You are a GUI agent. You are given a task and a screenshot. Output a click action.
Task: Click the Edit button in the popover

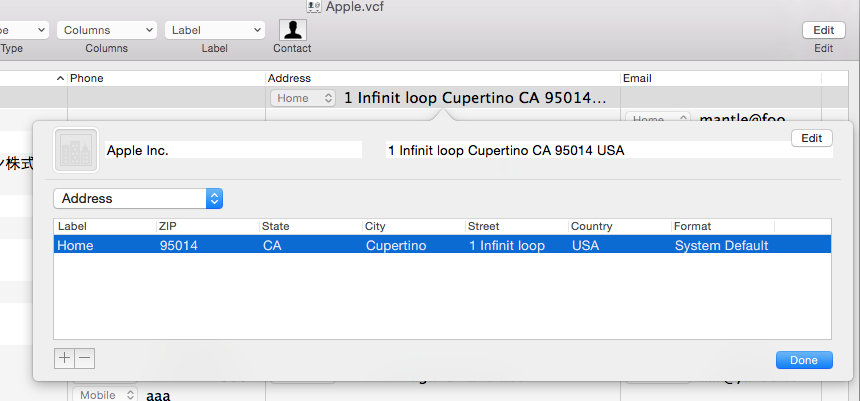(812, 138)
